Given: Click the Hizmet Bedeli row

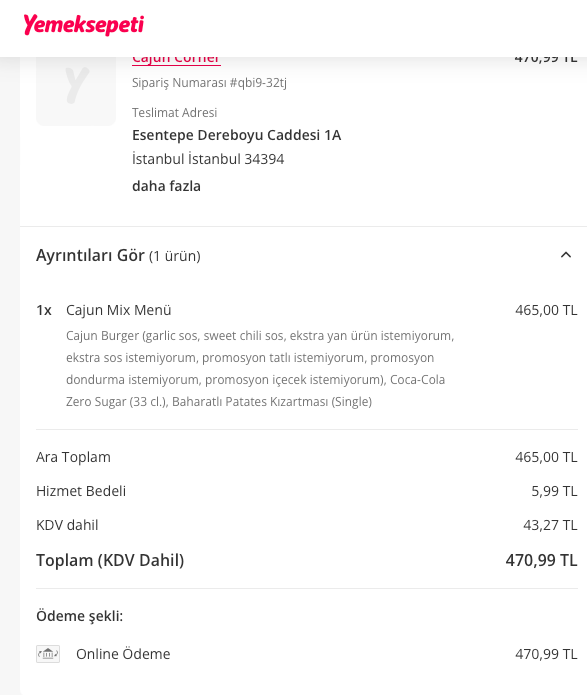Looking at the screenshot, I should 307,491.
